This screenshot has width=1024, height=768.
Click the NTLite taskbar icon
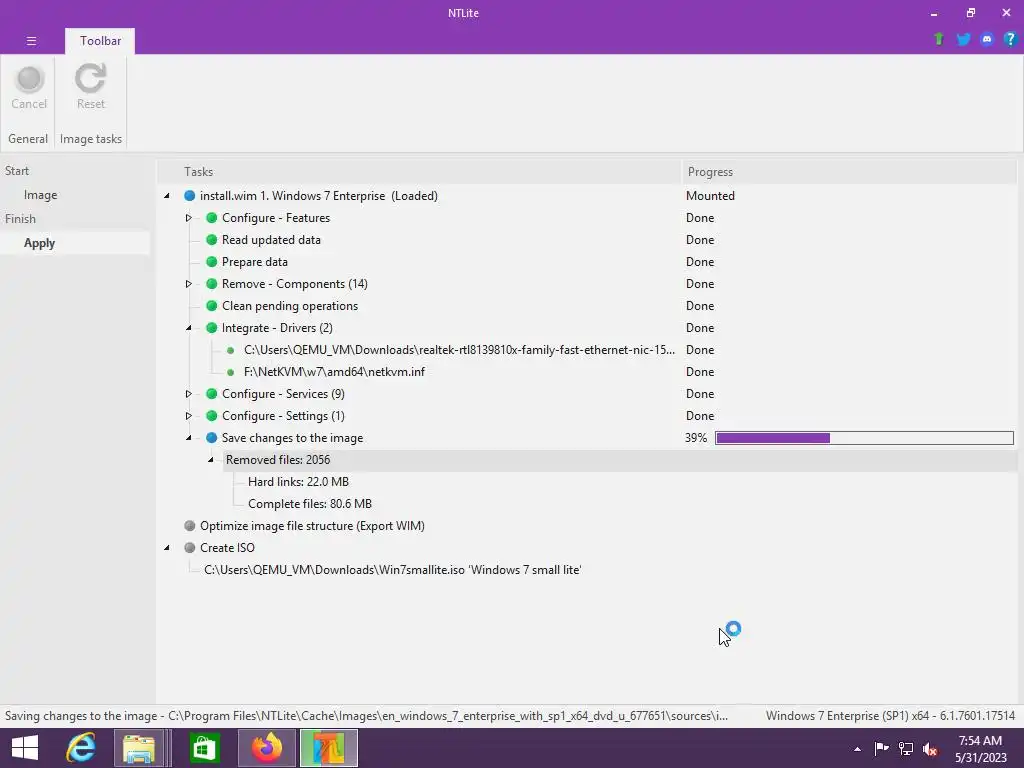pyautogui.click(x=328, y=748)
